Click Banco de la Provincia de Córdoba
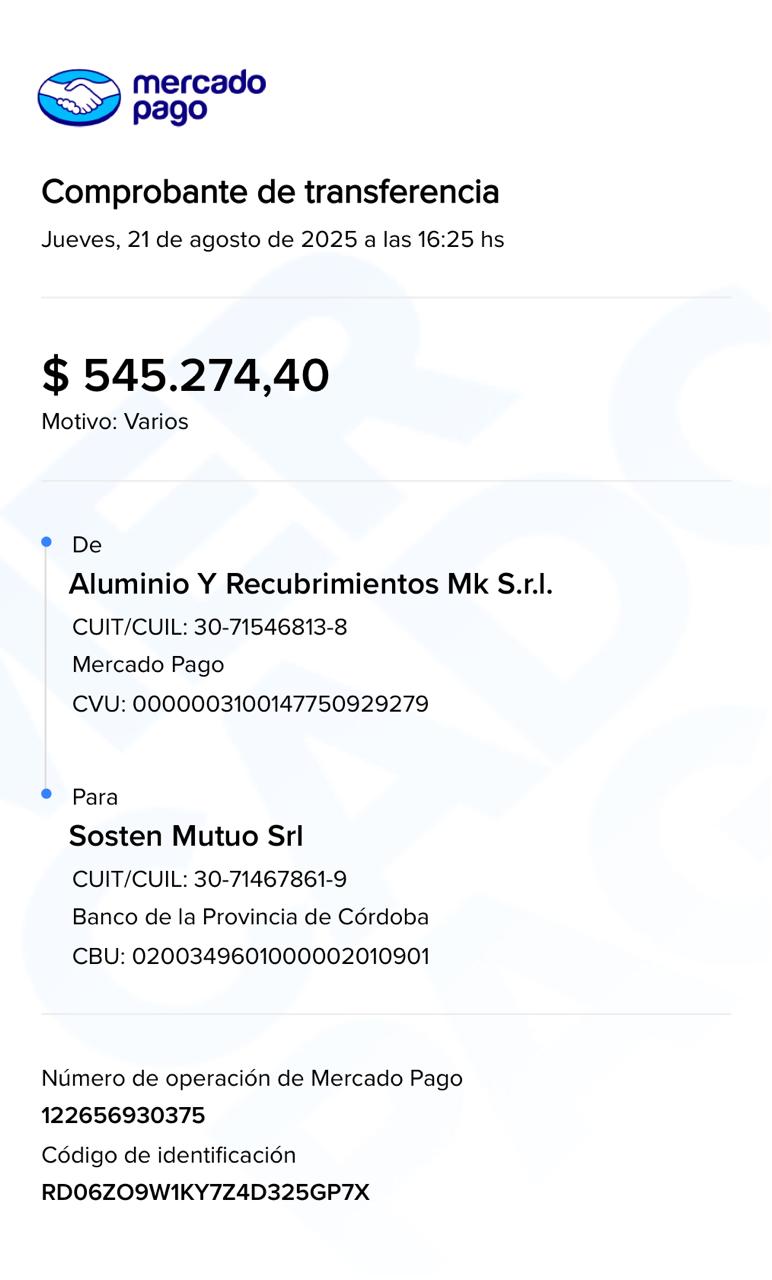Screen dimensions: 772x1280 [250, 917]
